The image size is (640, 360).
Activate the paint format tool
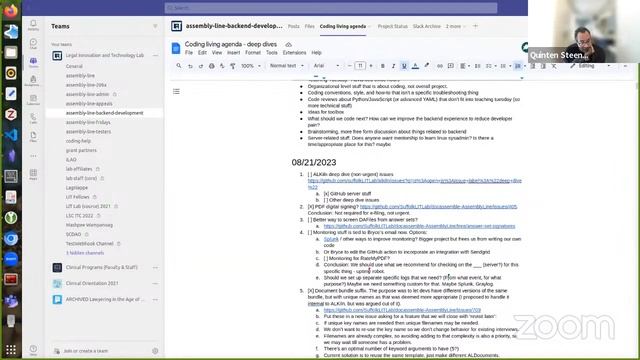pos(233,66)
